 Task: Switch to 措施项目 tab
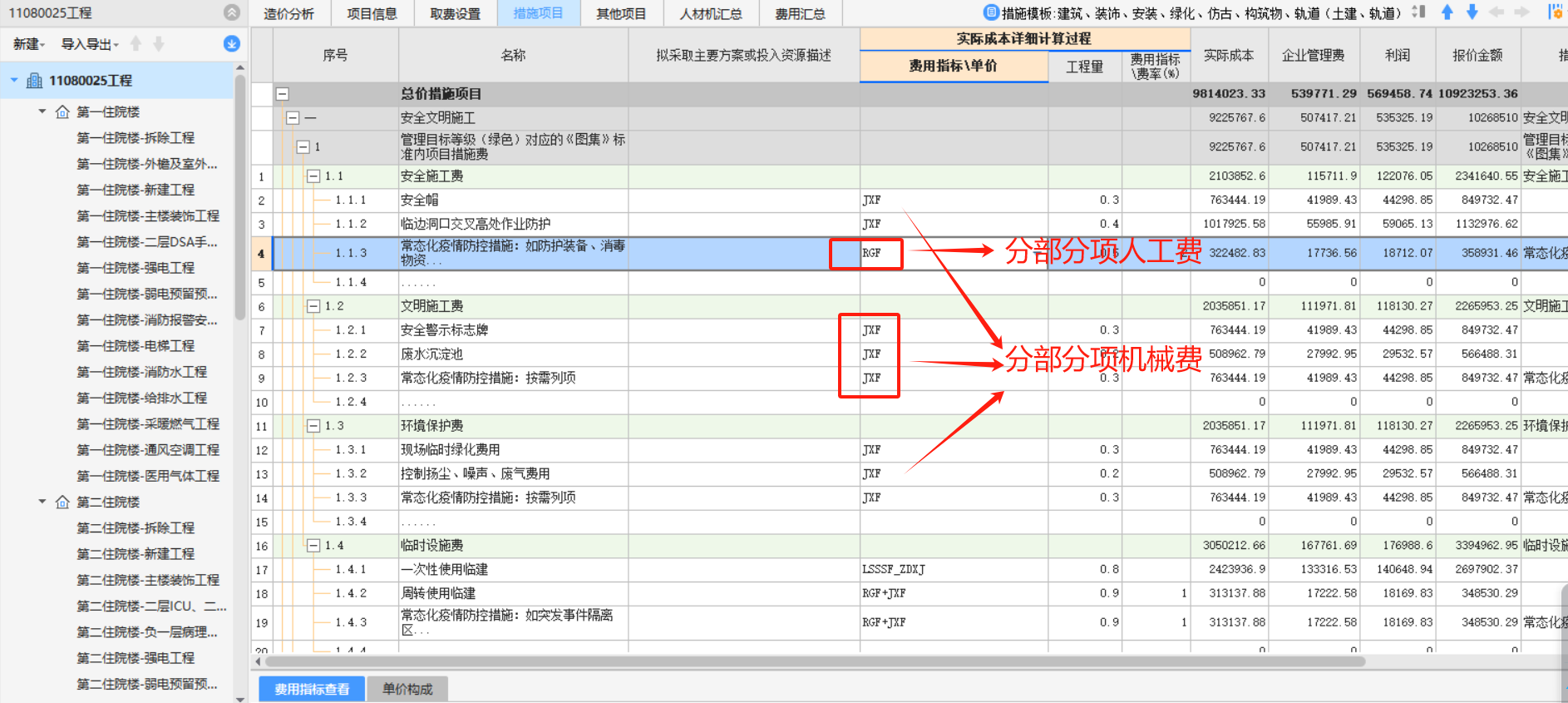(x=538, y=13)
